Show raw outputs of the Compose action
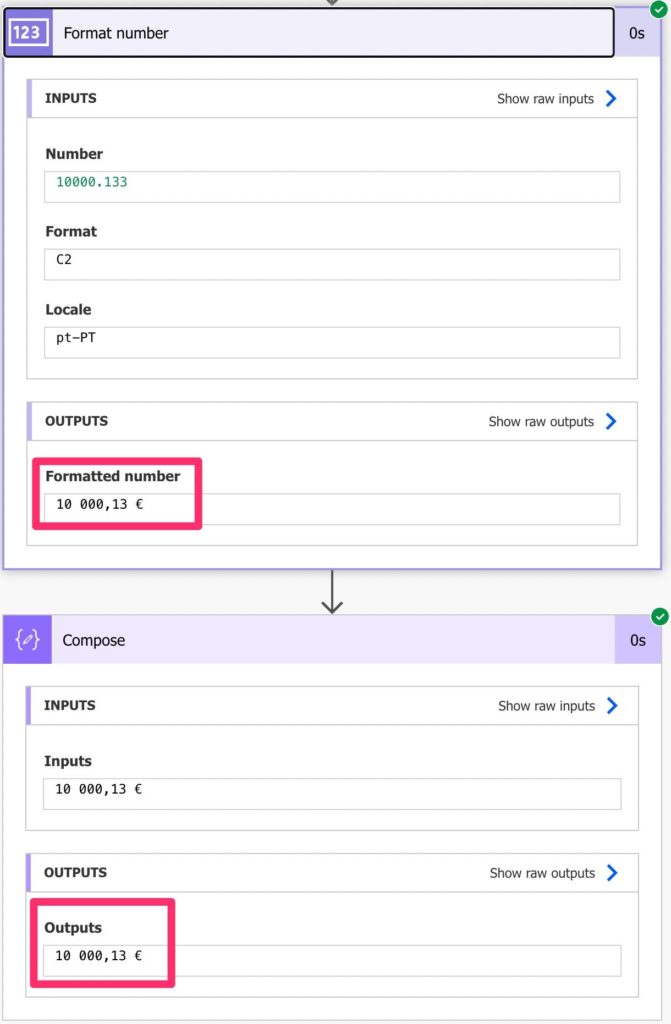671x1024 pixels. pyautogui.click(x=543, y=872)
